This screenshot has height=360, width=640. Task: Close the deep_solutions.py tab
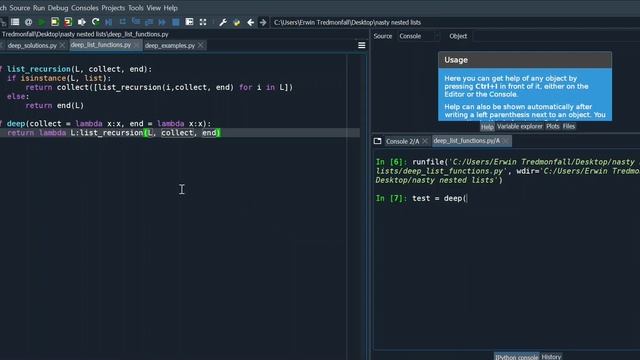click(62, 45)
